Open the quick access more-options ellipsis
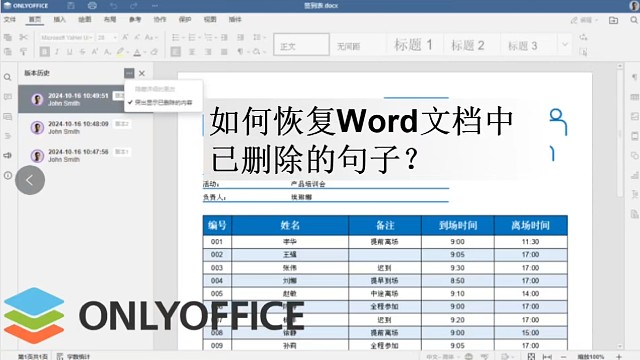Screen dimensions: 640x360 (155, 6)
